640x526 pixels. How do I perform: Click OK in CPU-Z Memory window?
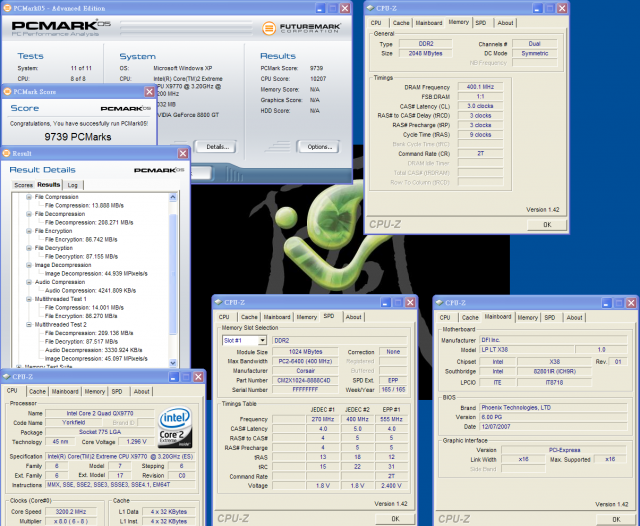pyautogui.click(x=547, y=224)
